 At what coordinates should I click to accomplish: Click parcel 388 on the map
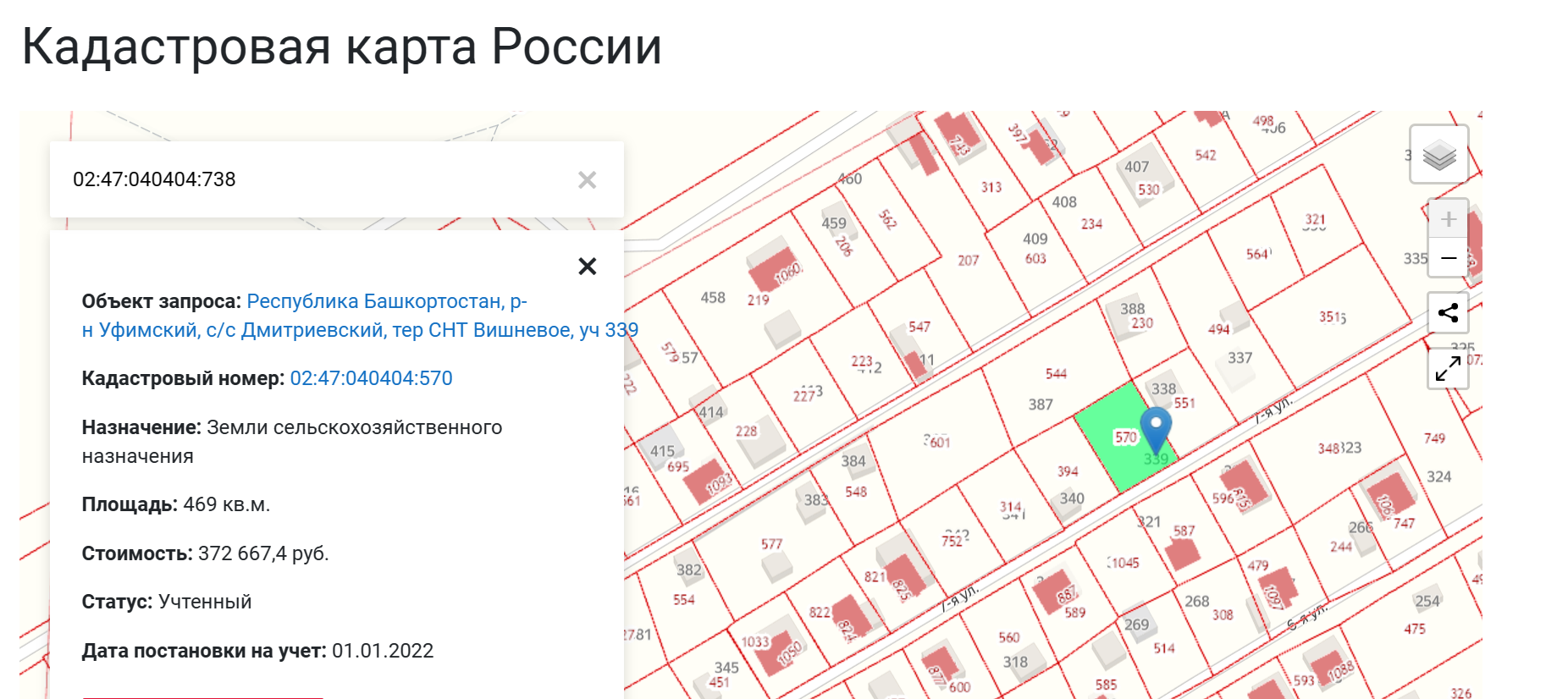(x=1132, y=309)
